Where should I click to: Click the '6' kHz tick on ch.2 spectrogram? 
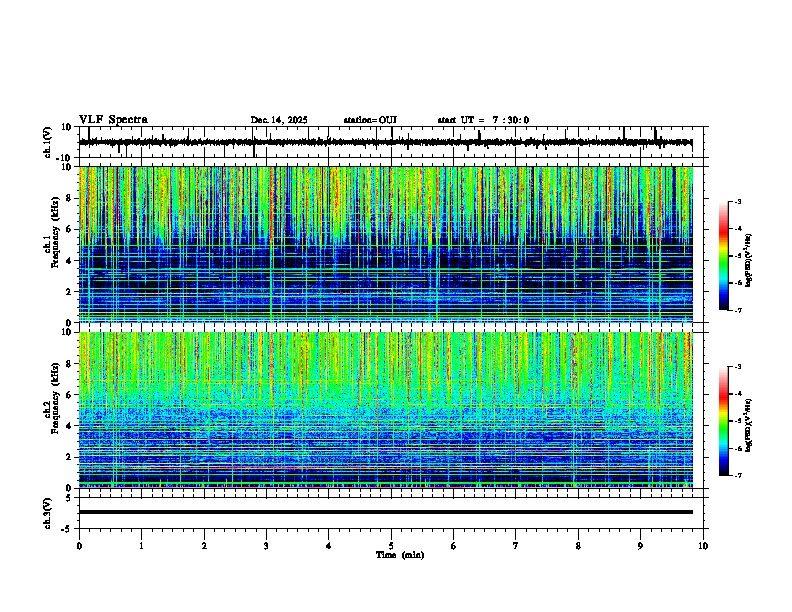(x=70, y=395)
